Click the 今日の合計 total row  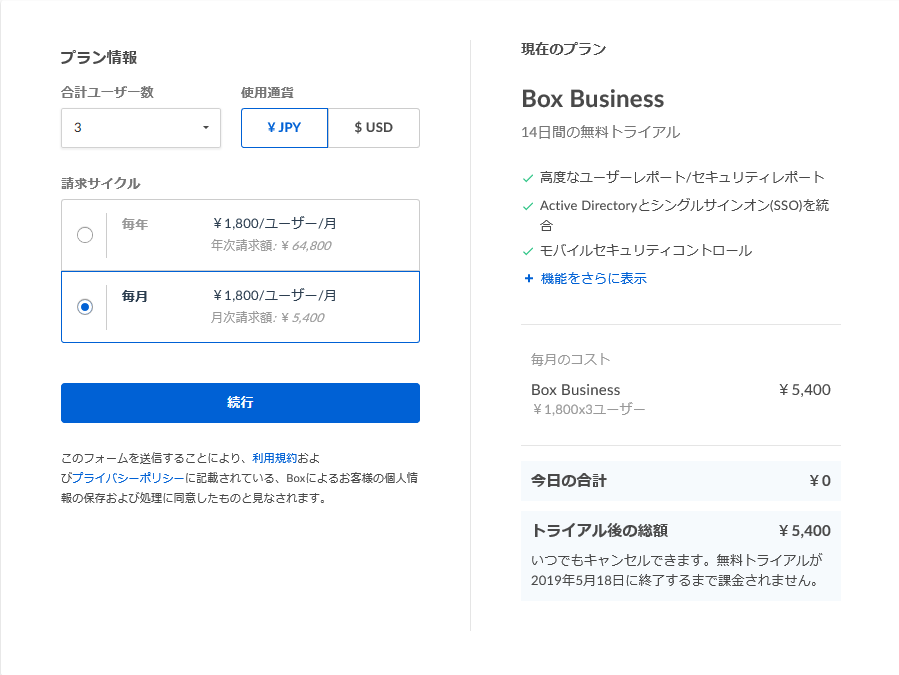click(680, 481)
